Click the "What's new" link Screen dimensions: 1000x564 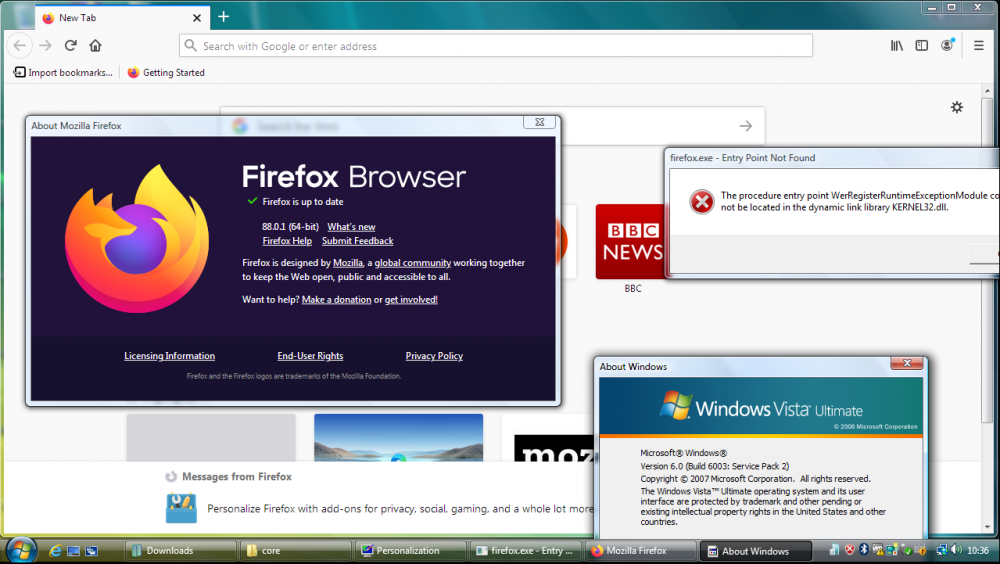tap(351, 227)
